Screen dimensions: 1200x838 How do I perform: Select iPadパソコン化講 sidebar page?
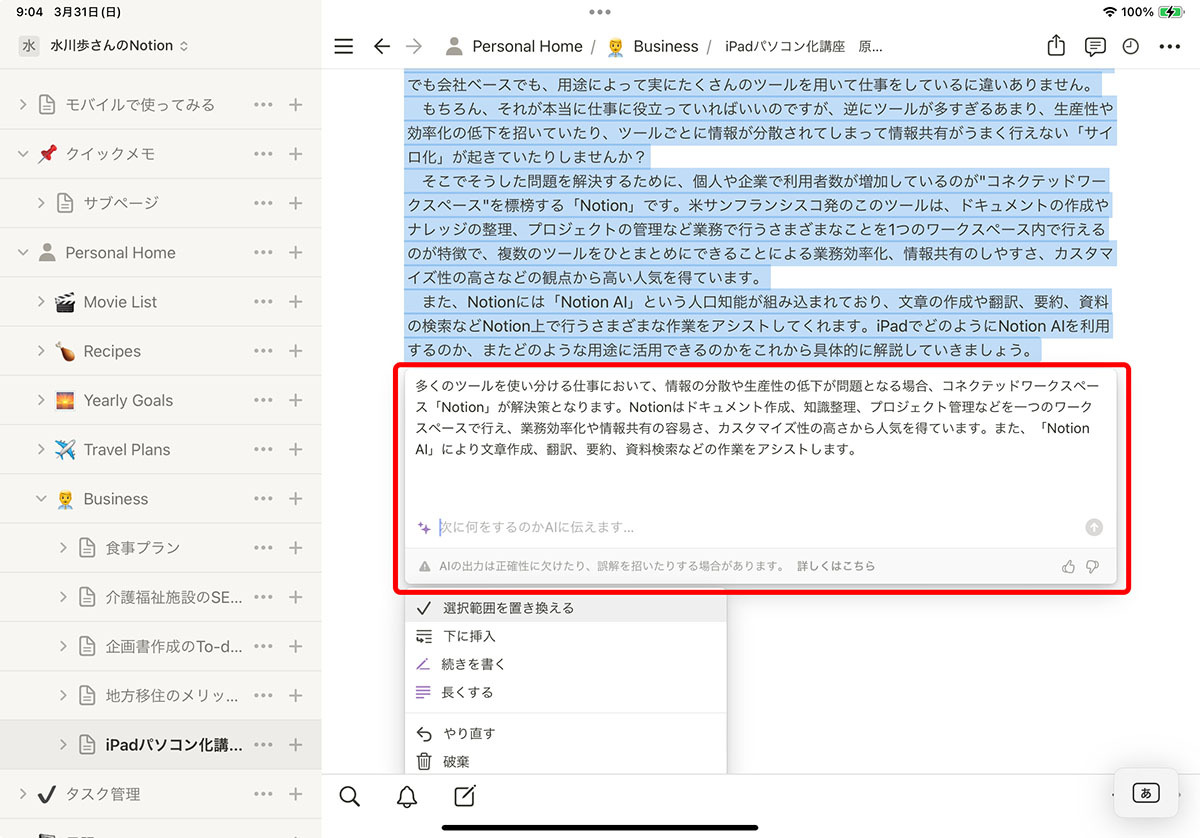(174, 745)
